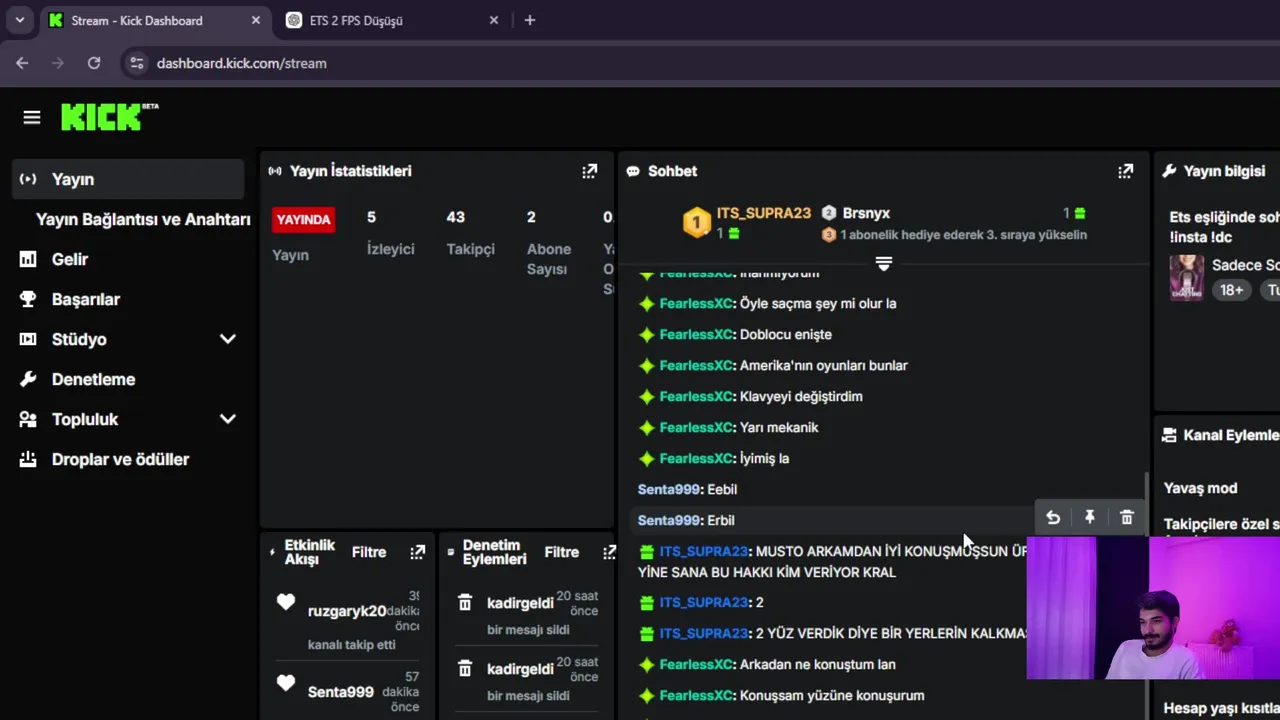The width and height of the screenshot is (1280, 720).
Task: Click trash icon on second kadirgeldi entry
Action: (x=465, y=668)
